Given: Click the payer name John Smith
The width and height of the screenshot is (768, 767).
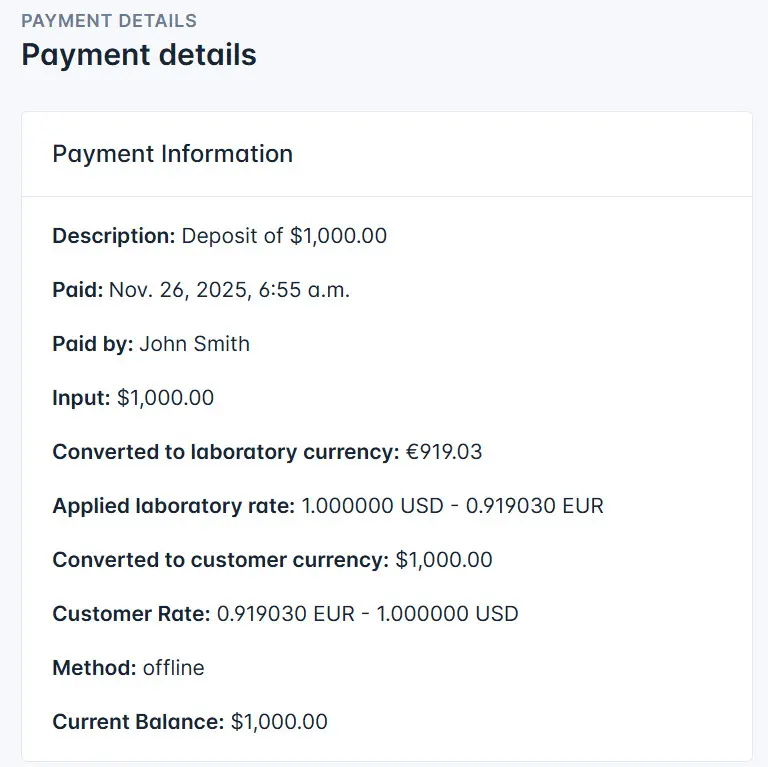Looking at the screenshot, I should pyautogui.click(x=194, y=344).
